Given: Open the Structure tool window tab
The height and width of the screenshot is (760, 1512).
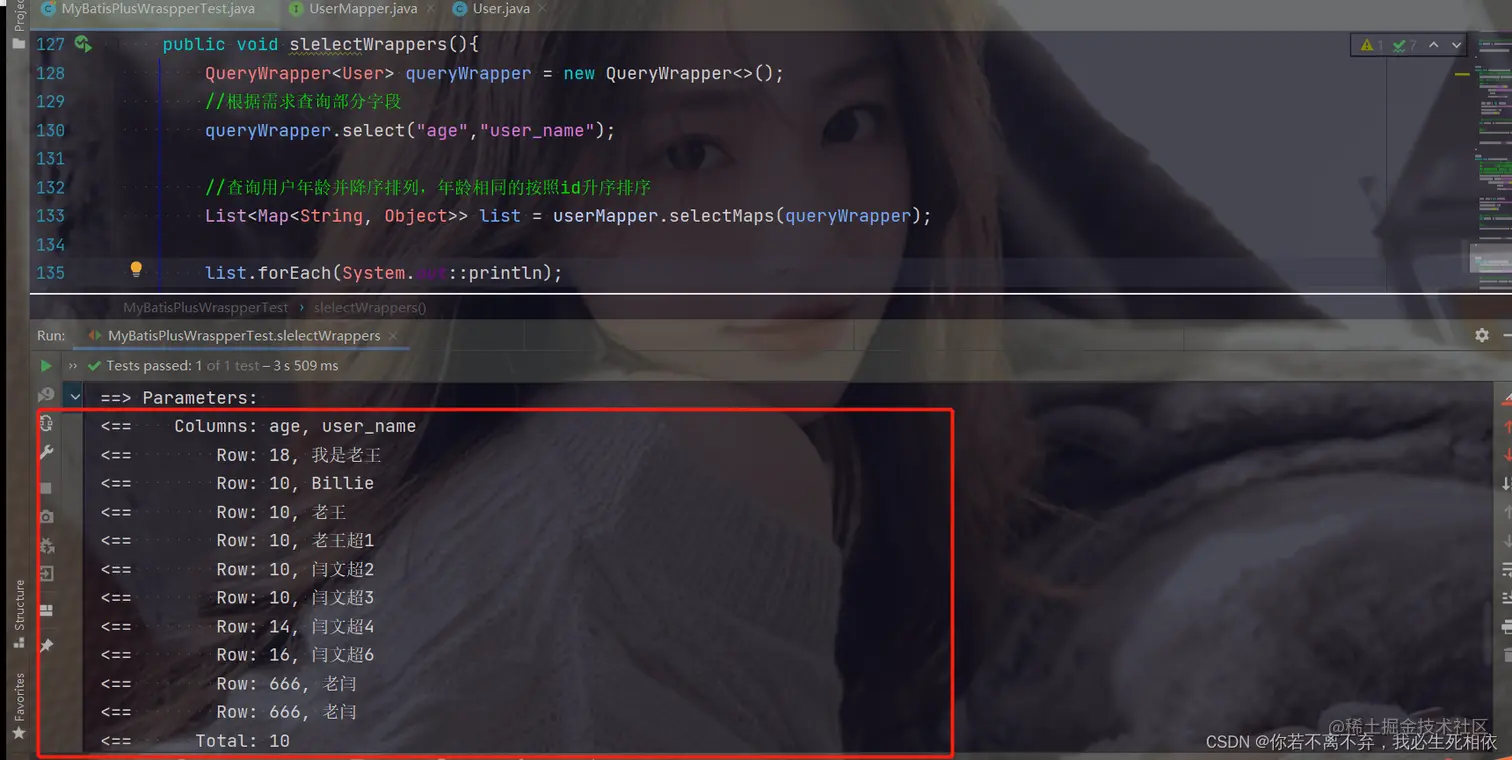Looking at the screenshot, I should point(19,614).
